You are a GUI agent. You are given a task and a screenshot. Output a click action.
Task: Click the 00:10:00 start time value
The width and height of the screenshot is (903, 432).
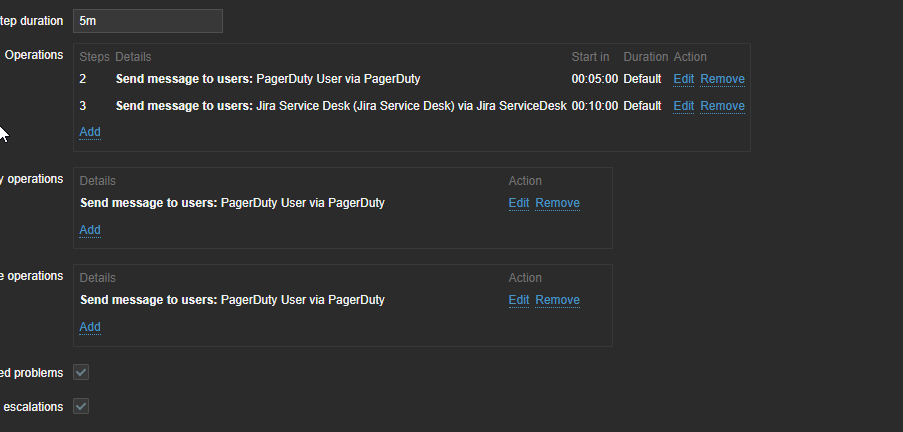click(594, 106)
